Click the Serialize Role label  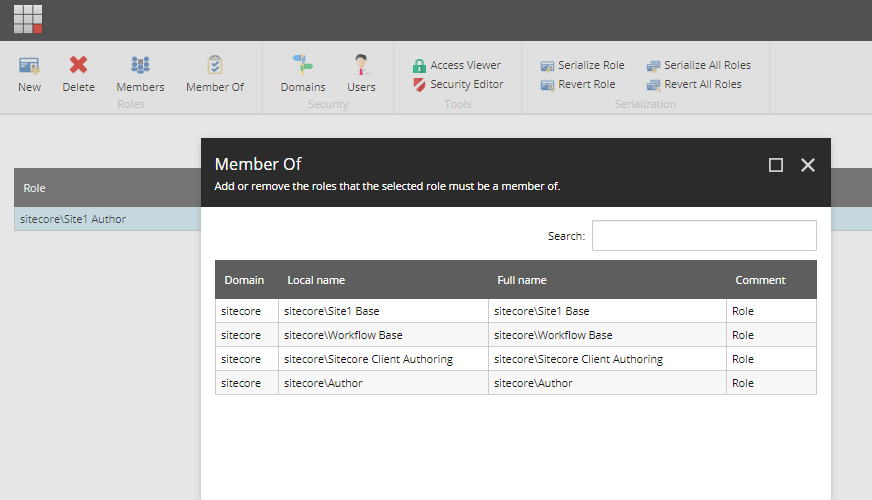(x=591, y=65)
